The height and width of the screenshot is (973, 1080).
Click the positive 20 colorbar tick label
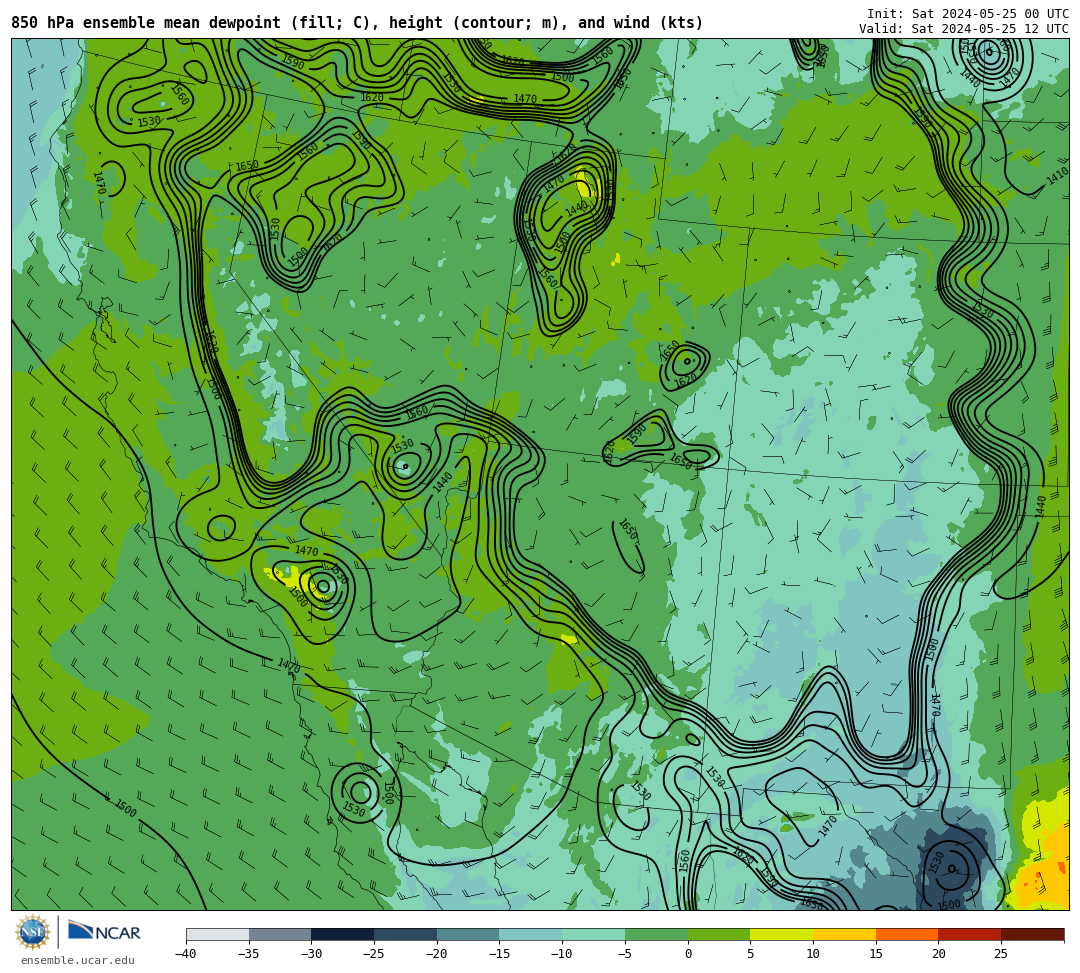(x=939, y=954)
